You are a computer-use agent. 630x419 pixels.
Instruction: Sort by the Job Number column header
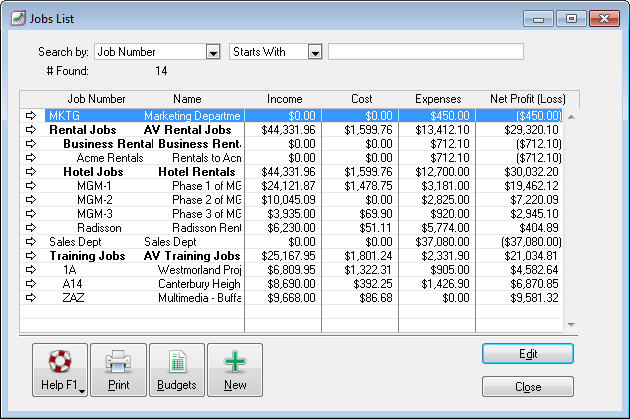pos(96,99)
